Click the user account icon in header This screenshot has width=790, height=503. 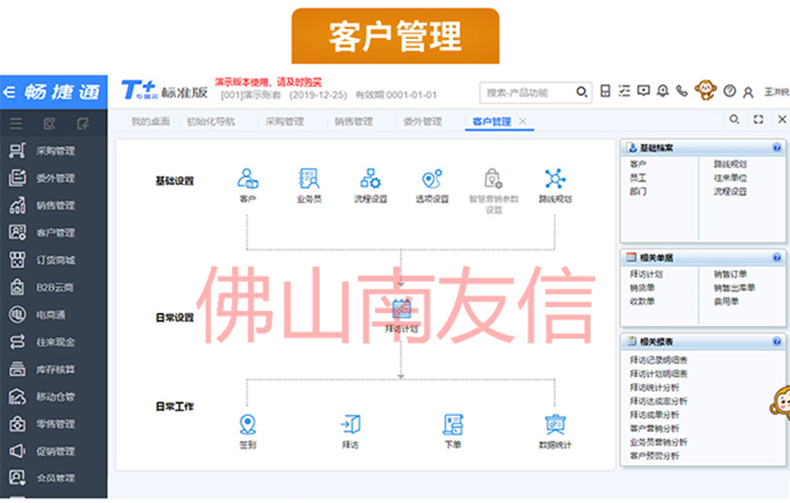748,92
